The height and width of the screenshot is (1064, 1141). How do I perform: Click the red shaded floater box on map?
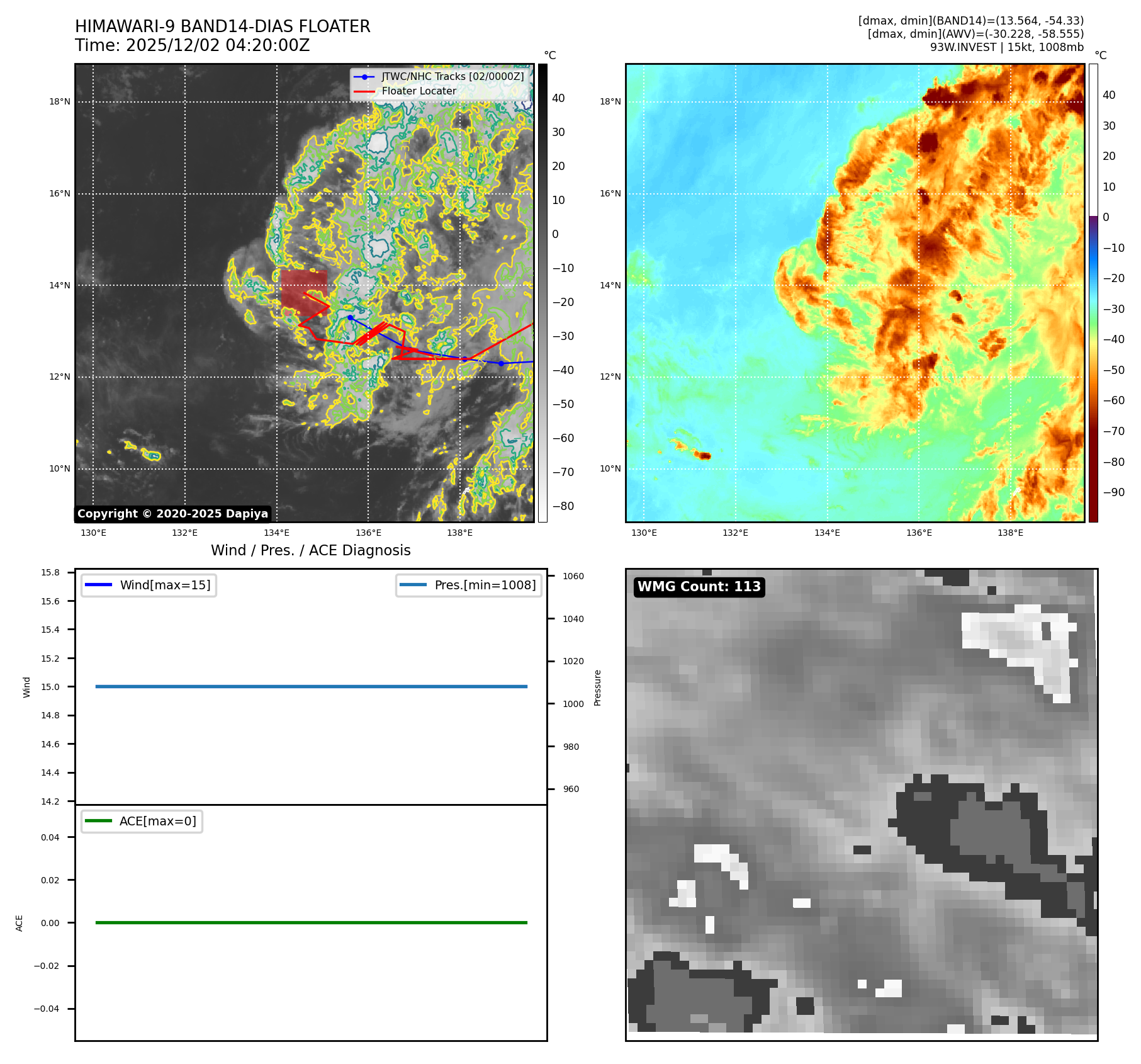(x=303, y=292)
